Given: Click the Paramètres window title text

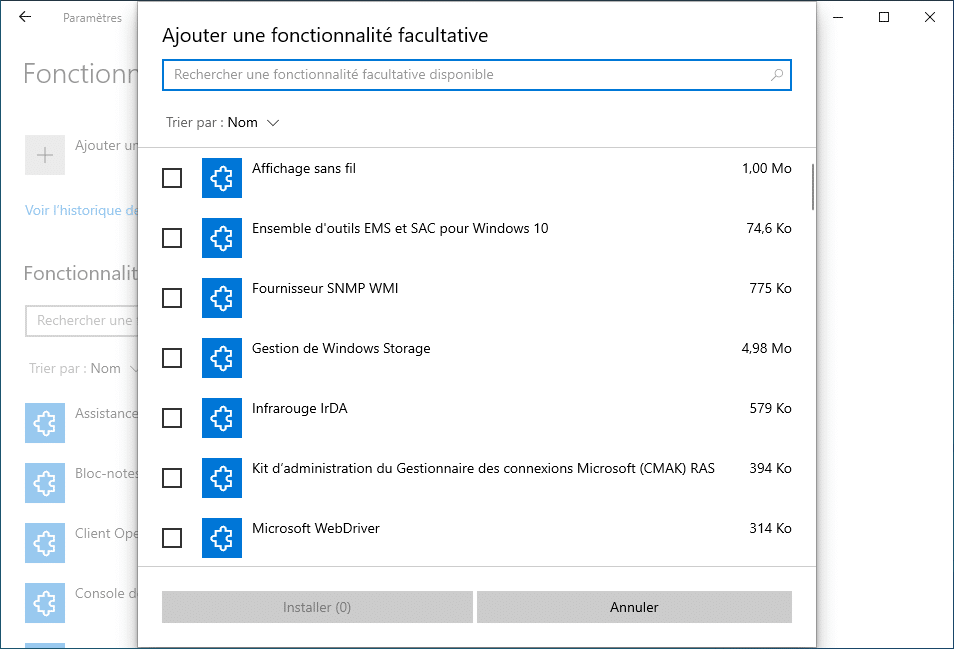Looking at the screenshot, I should coord(92,18).
